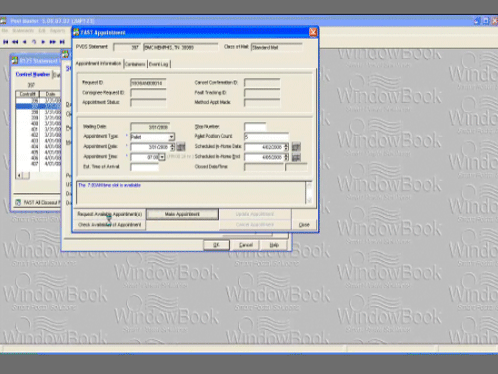Image resolution: width=498 pixels, height=374 pixels.
Task: Go to the previous record arrow
Action: [x=24, y=42]
